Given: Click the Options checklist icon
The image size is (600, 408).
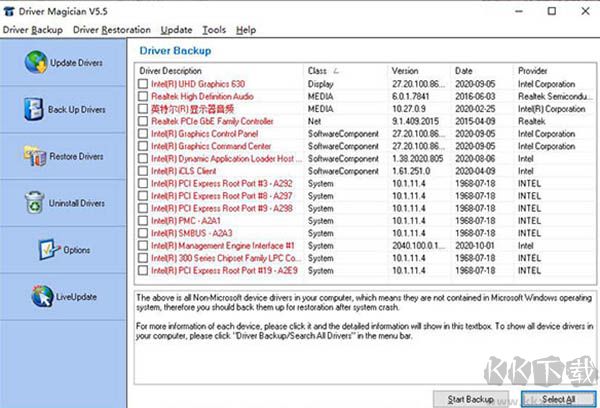Looking at the screenshot, I should point(49,250).
